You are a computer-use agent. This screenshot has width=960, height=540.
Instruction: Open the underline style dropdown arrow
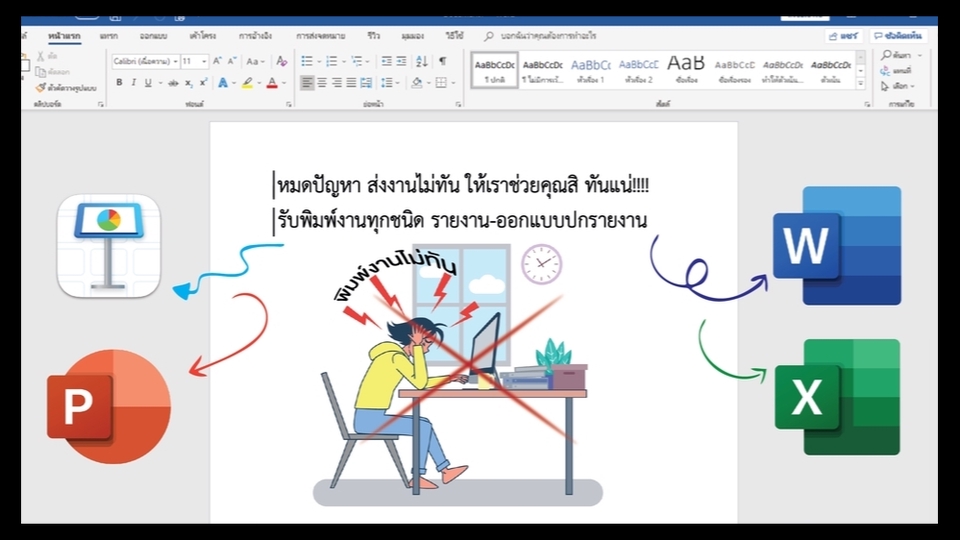coord(160,83)
